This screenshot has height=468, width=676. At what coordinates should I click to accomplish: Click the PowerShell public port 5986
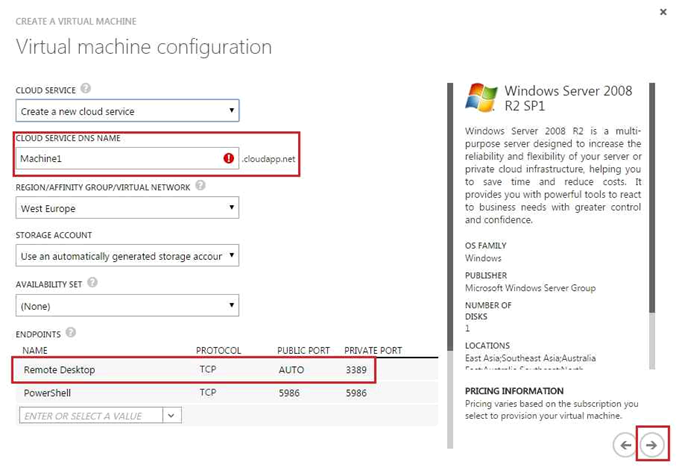click(x=289, y=393)
